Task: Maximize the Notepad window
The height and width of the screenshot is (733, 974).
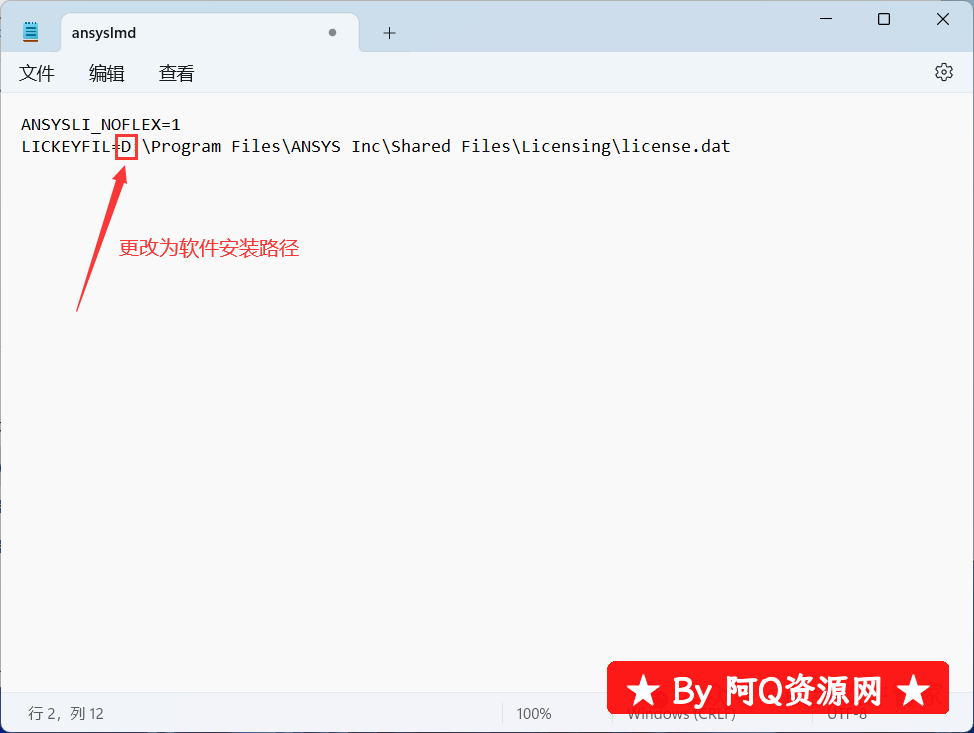Action: (884, 19)
